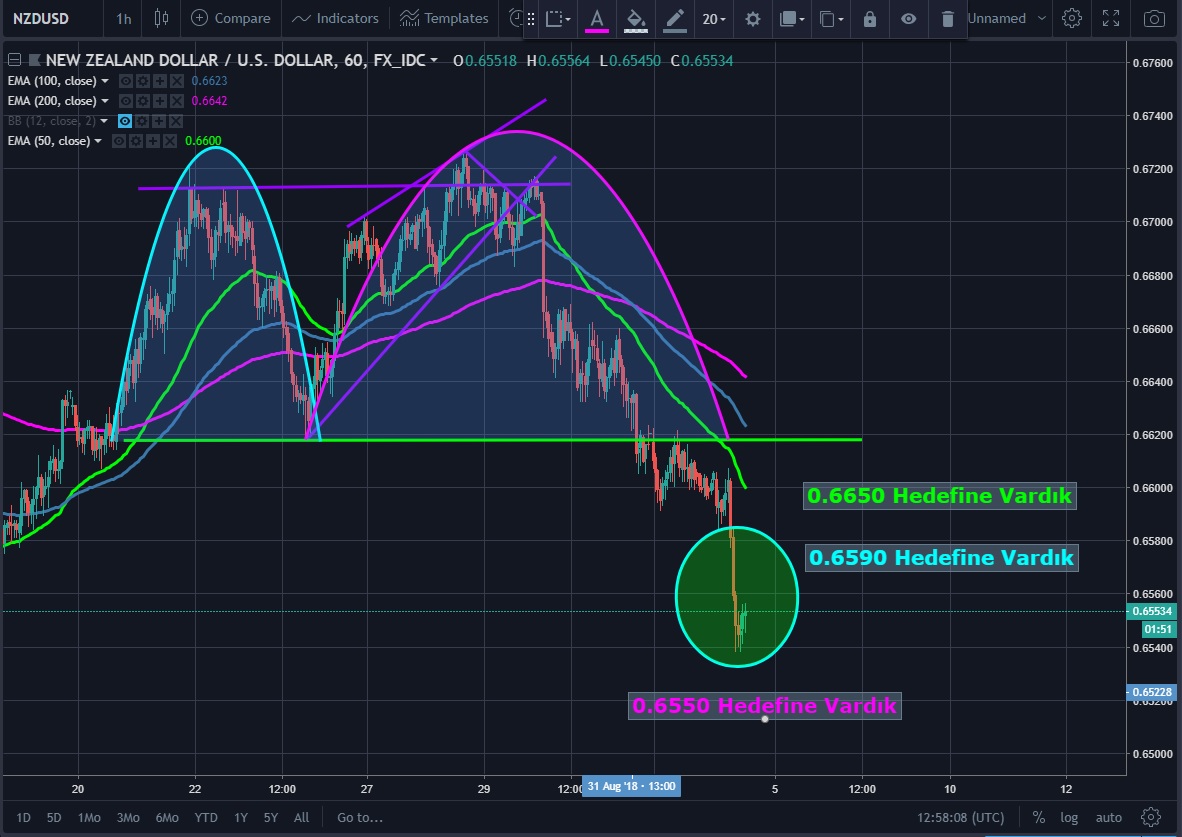Screen dimensions: 1182x837
Task: Expand the EMA (200, close) dropdown arrow
Action: 105,101
